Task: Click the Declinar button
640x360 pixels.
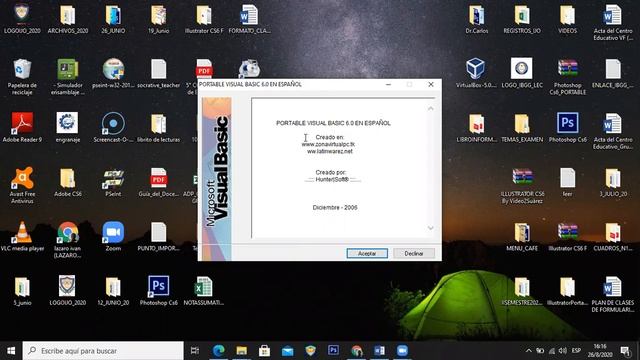Action: 414,253
